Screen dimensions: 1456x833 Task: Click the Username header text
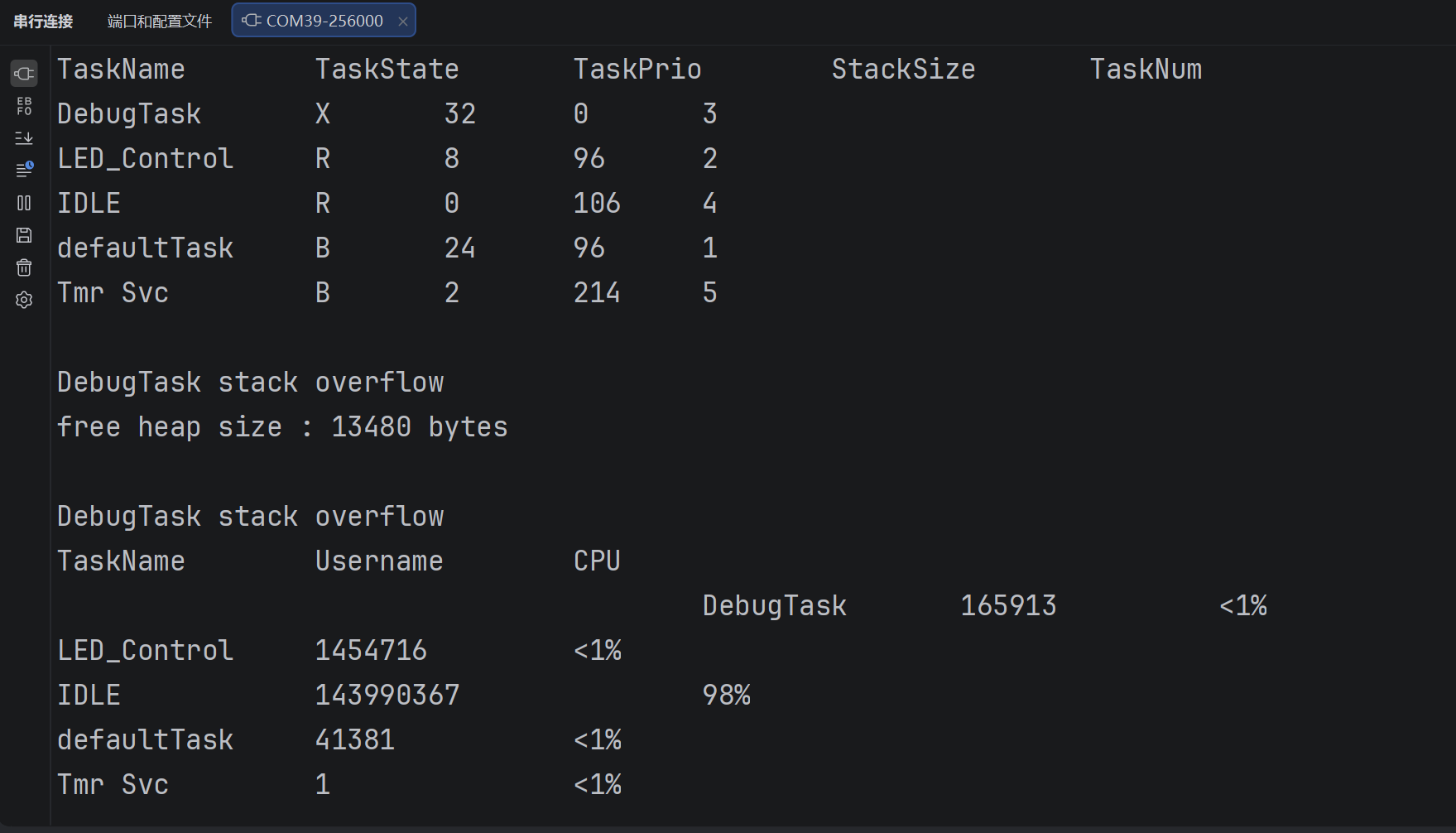[x=379, y=561]
